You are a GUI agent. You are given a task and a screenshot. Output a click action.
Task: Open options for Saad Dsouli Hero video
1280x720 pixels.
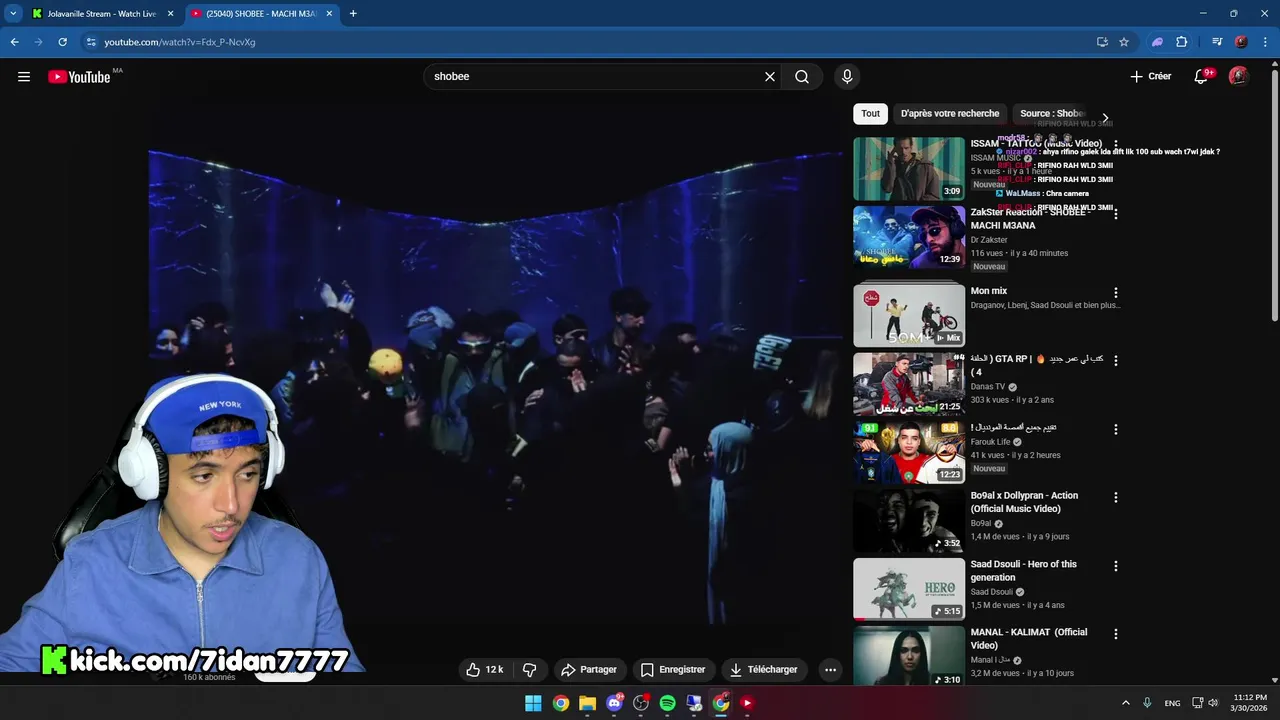point(1116,566)
